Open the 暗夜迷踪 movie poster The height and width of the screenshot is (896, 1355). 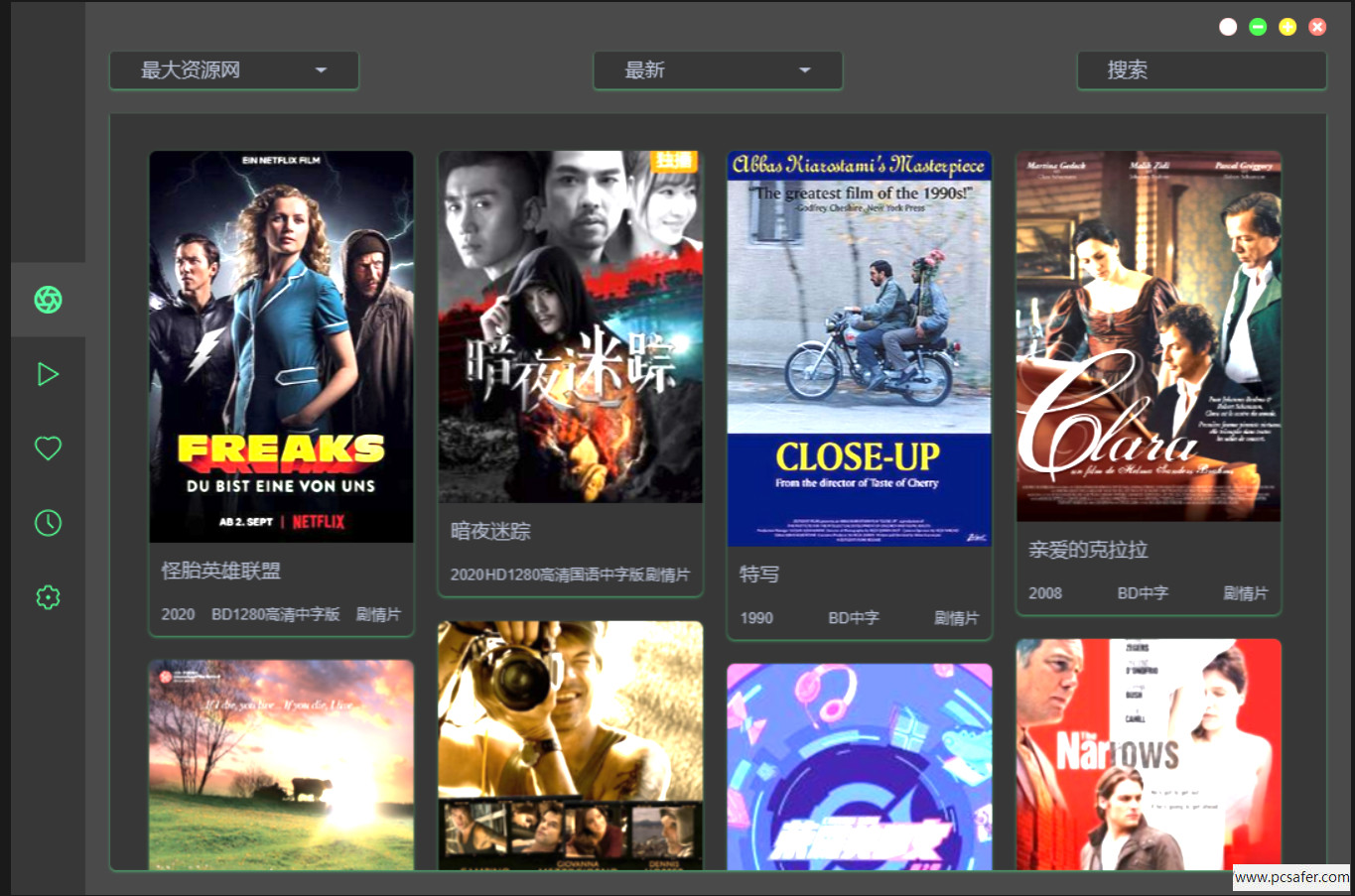(x=570, y=326)
